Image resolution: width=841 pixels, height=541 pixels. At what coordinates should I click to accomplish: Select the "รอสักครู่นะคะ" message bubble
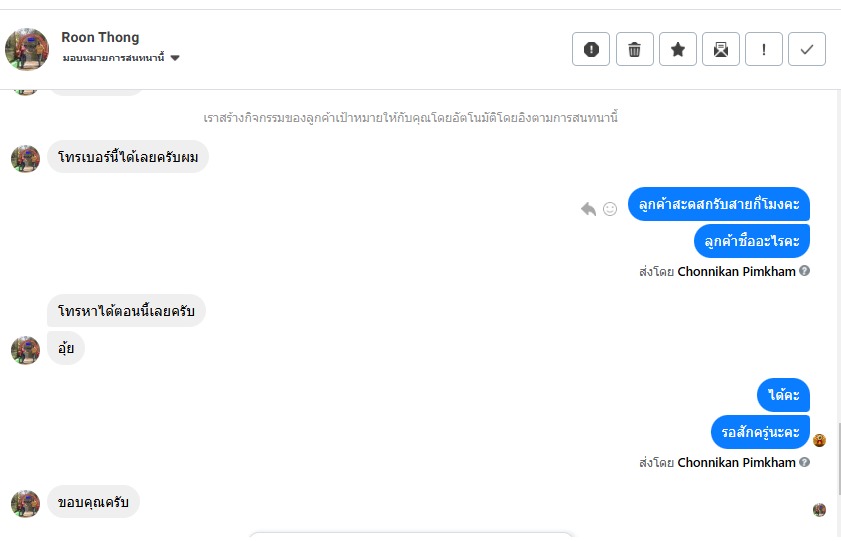pos(760,432)
